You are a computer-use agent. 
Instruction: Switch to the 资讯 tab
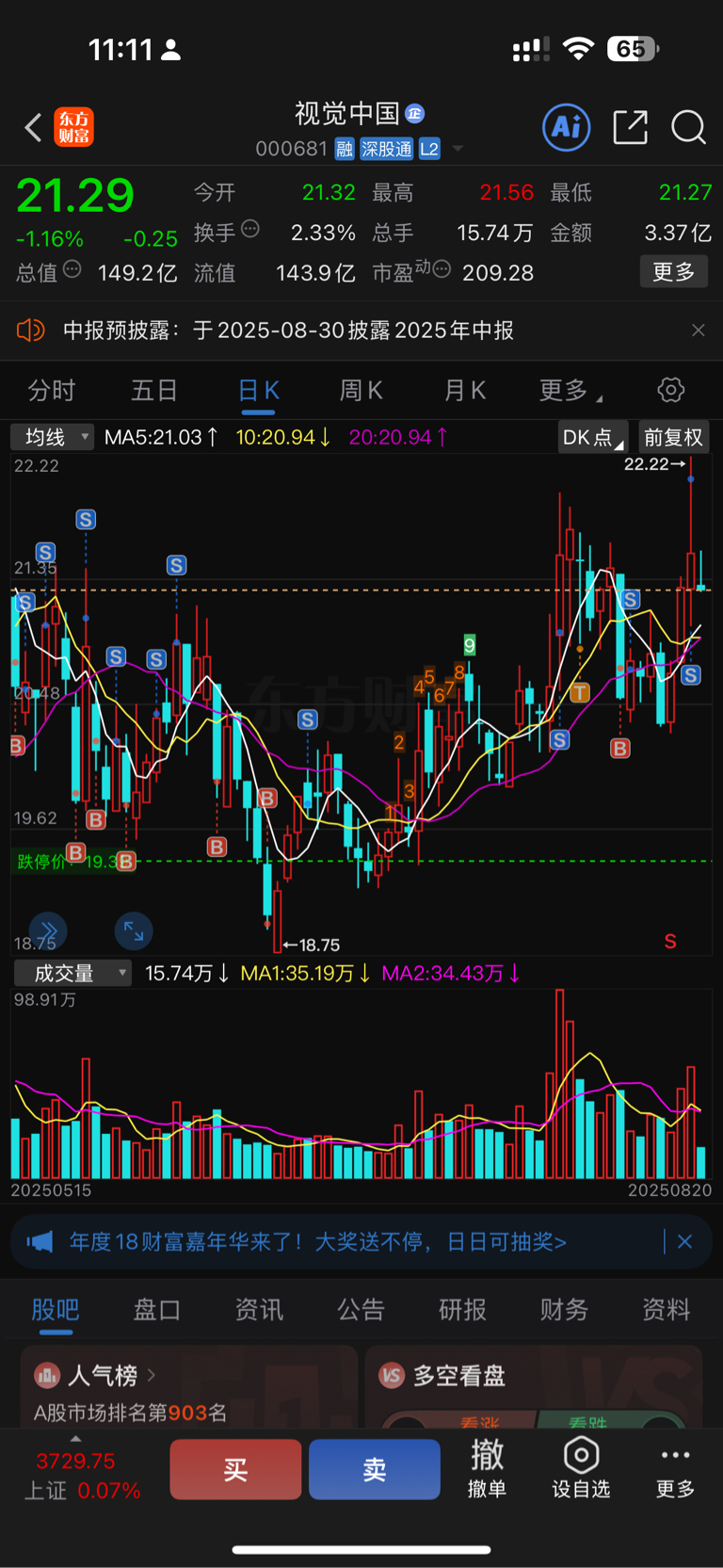[259, 1310]
